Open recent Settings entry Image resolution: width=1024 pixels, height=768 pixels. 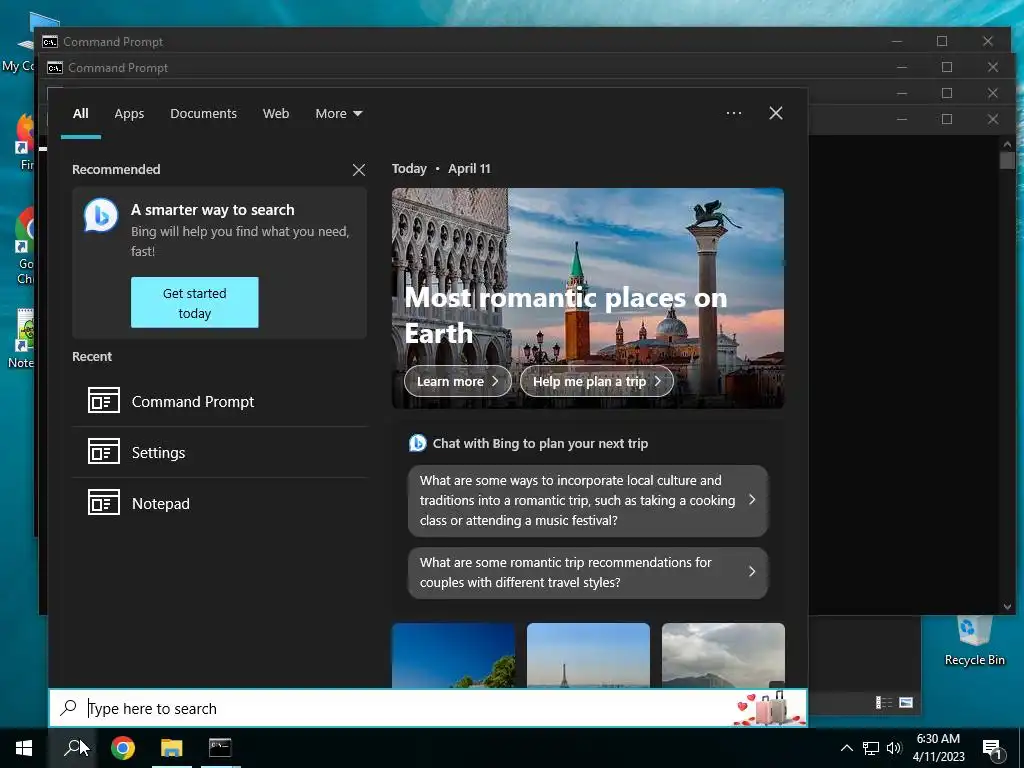tap(220, 452)
